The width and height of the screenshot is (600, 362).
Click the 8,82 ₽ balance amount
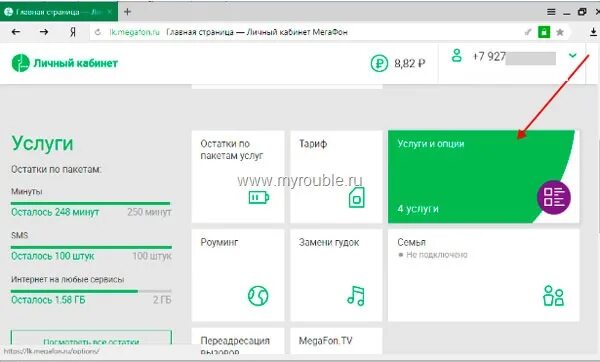coord(410,63)
